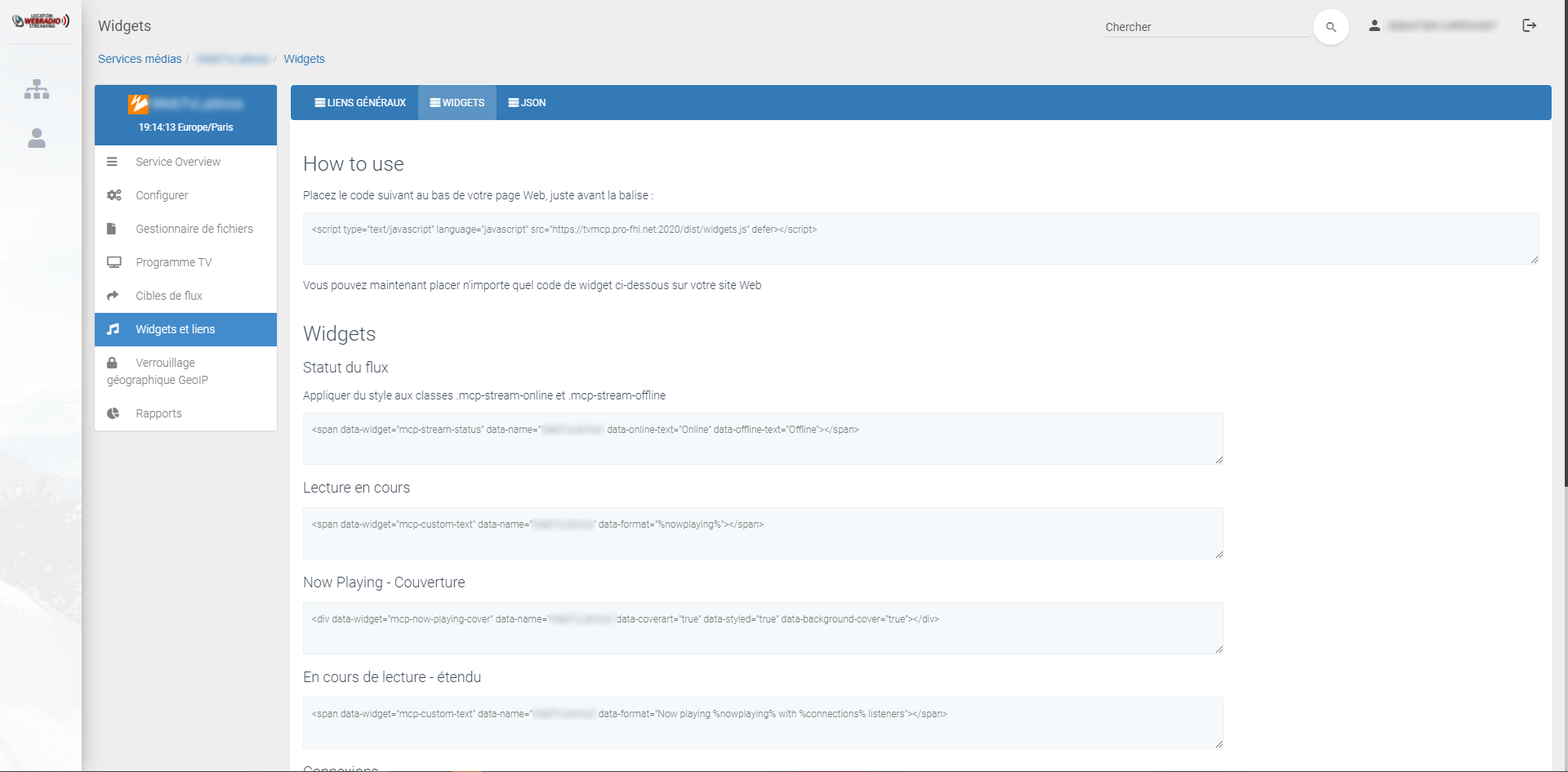The width and height of the screenshot is (1568, 772).
Task: Click the Cibles de flux share arrow icon
Action: (x=113, y=296)
